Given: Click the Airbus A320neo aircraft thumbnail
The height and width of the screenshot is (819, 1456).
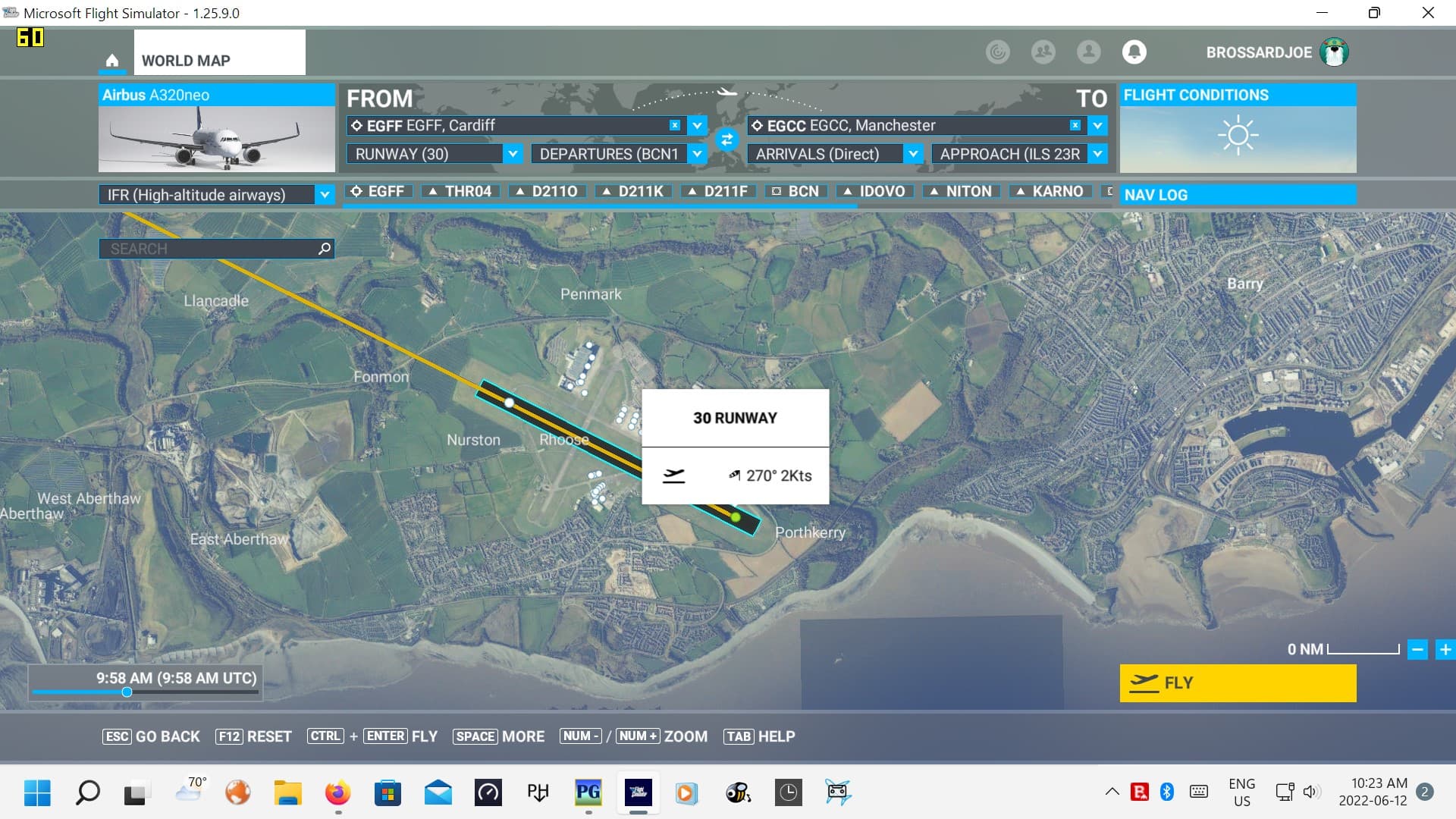Looking at the screenshot, I should [x=216, y=139].
